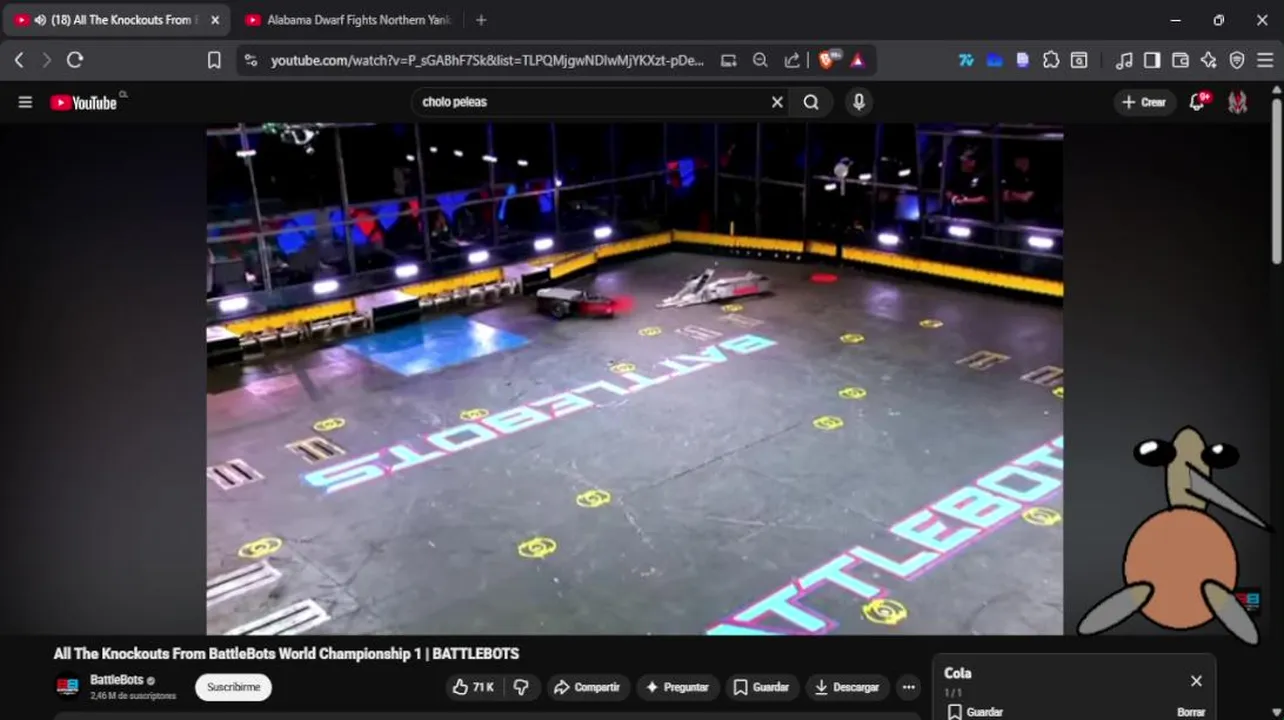Click the Crear button
The image size is (1284, 720).
(x=1144, y=102)
